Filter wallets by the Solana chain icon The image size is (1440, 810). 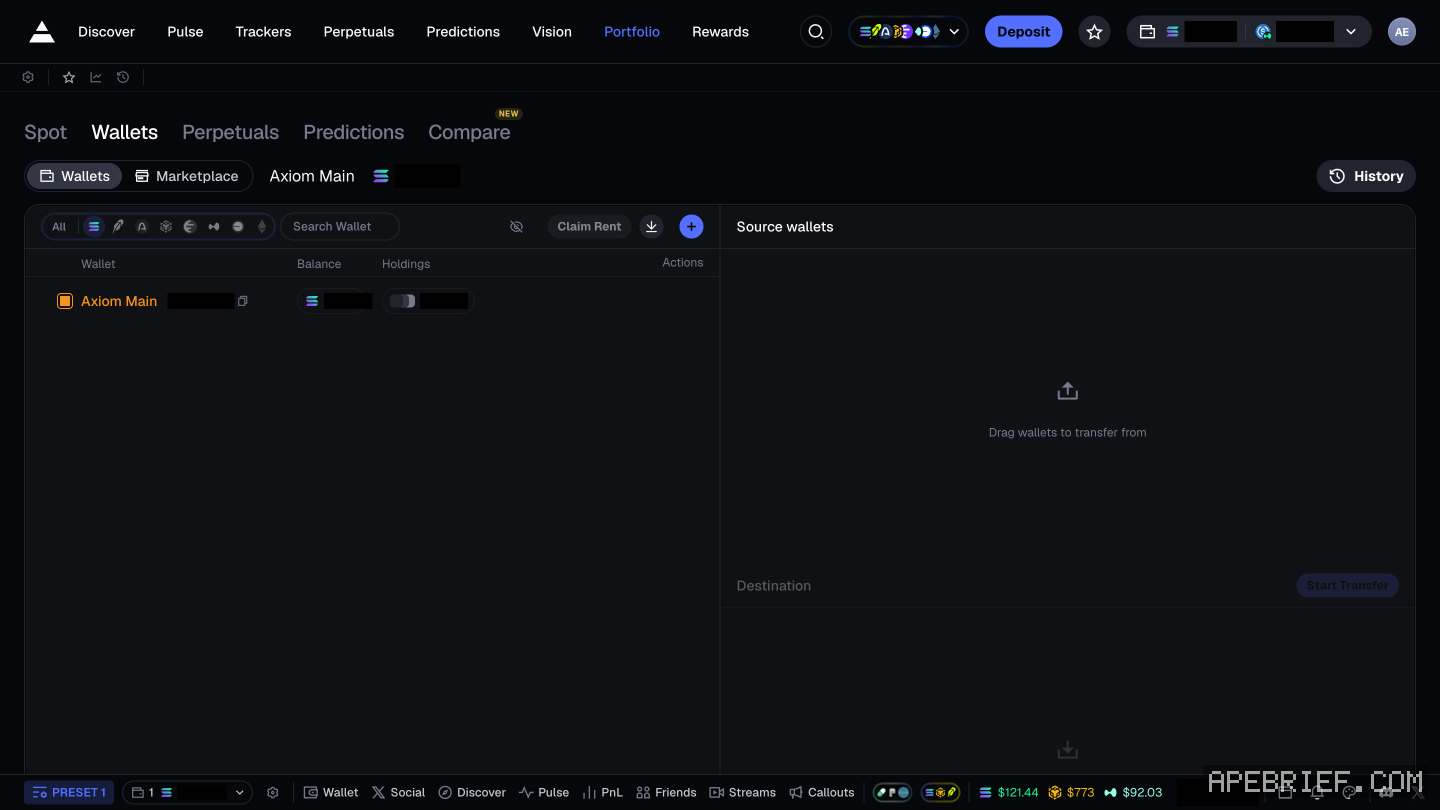(x=94, y=227)
